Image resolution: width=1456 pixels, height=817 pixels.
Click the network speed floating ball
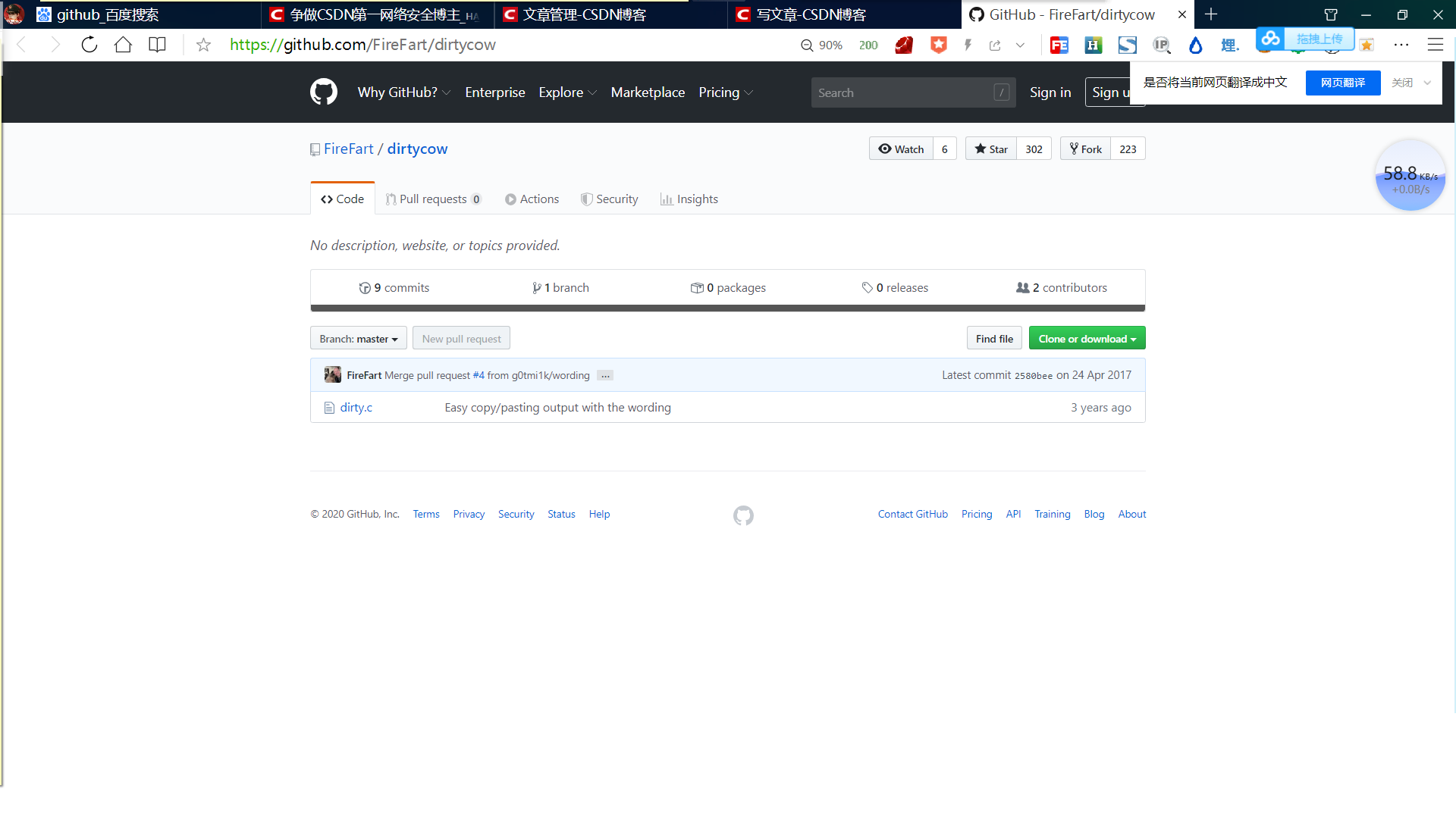pos(1410,175)
